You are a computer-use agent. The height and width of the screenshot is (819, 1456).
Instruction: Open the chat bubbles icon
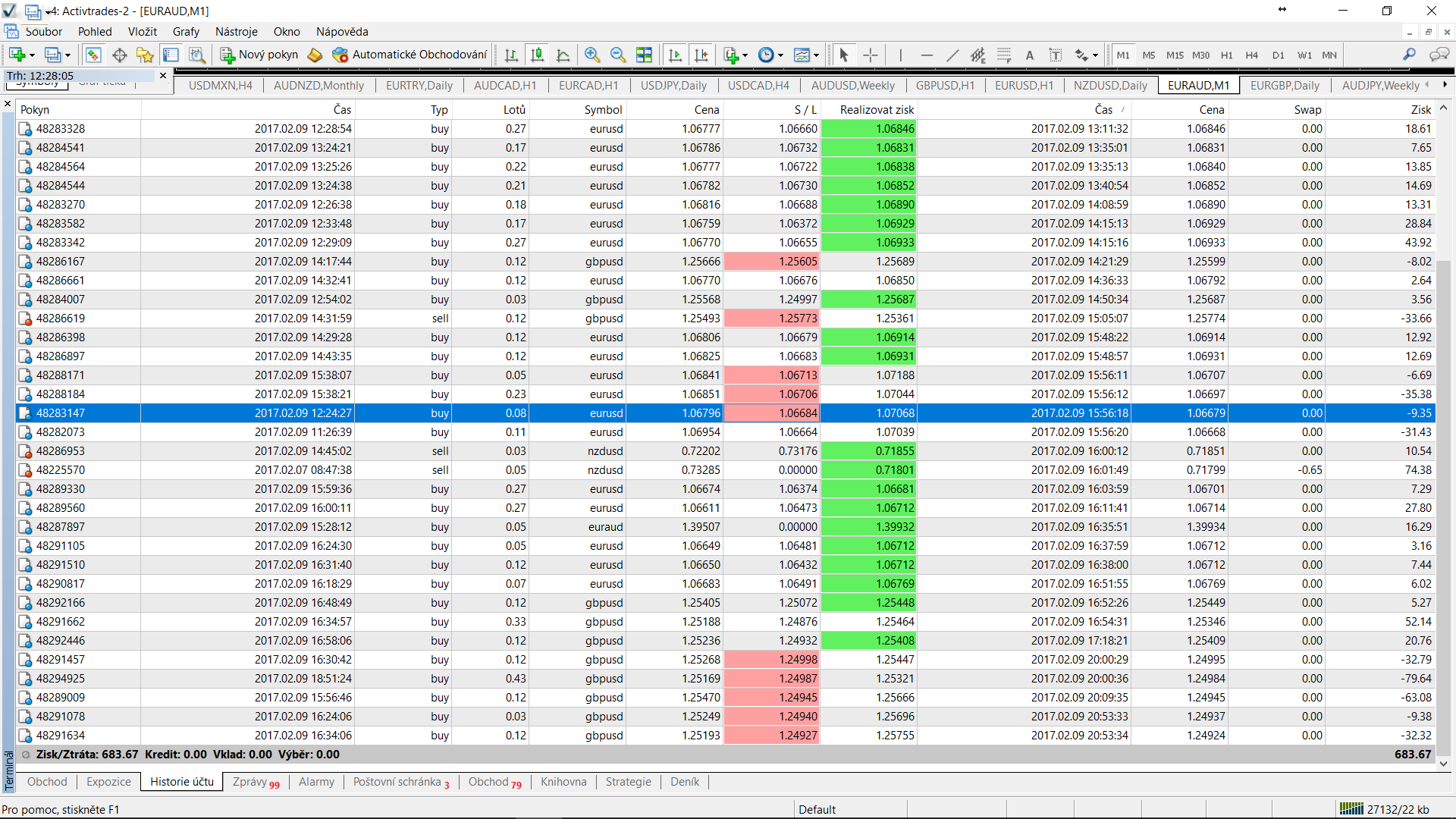click(1439, 55)
